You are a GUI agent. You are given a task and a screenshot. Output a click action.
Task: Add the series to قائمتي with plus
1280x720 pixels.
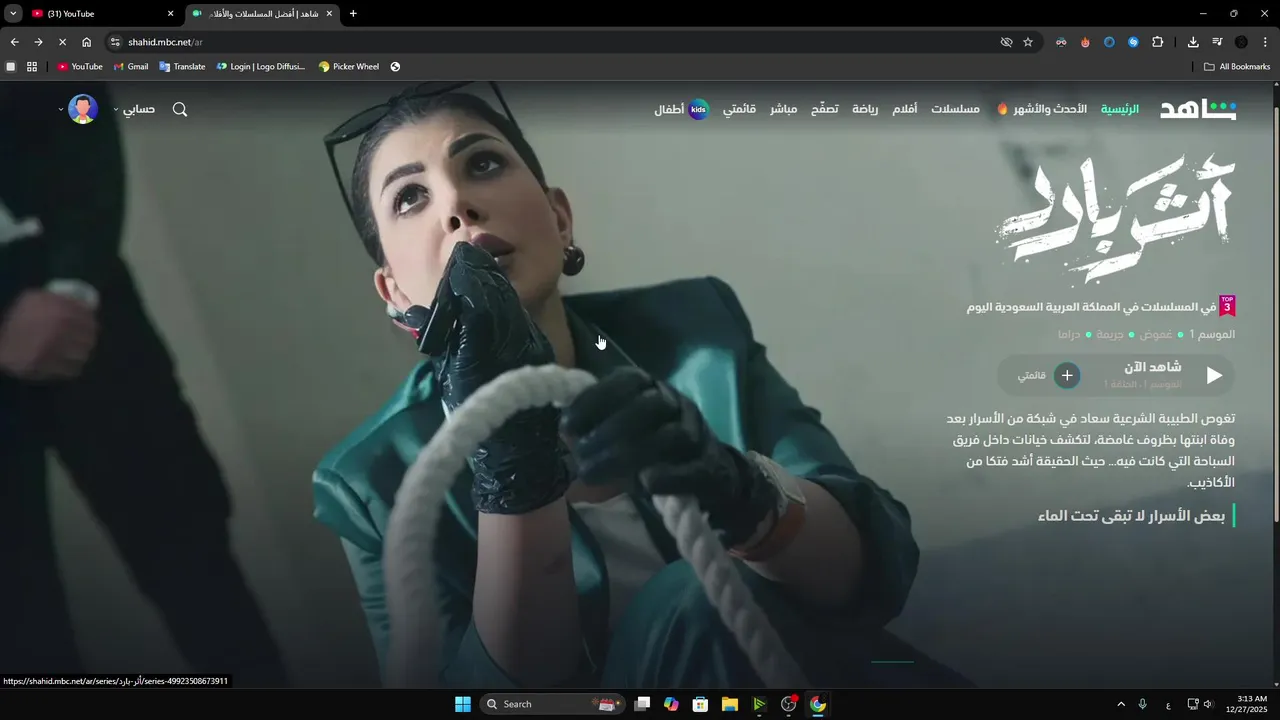(x=1067, y=375)
